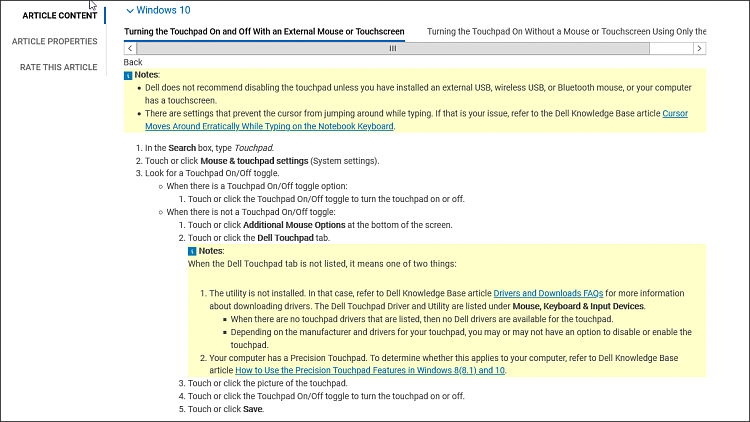Select tab Turning the Touchpad On and Off With an External Mouse
Image resolution: width=750 pixels, height=422 pixels.
coord(264,32)
